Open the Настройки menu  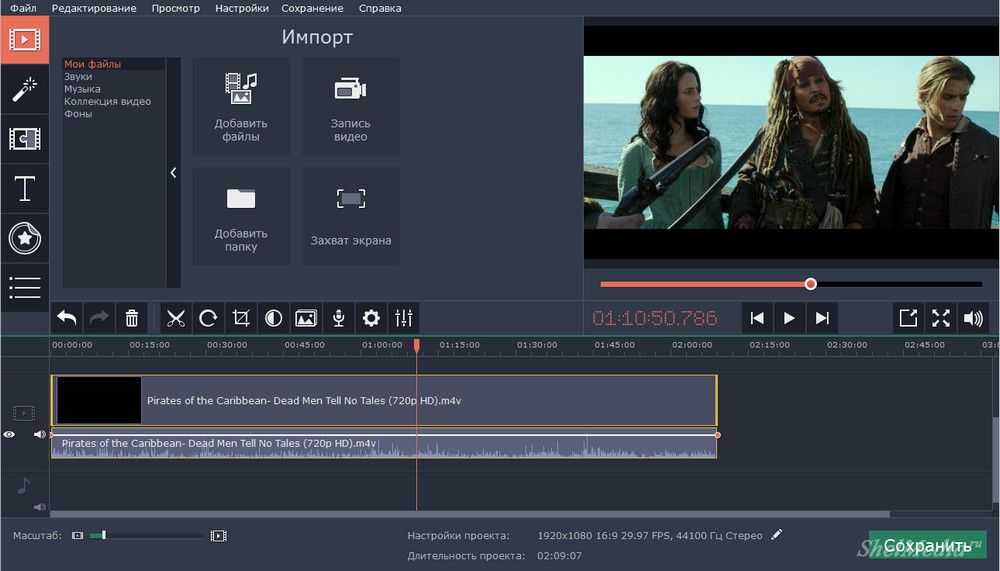(x=242, y=8)
